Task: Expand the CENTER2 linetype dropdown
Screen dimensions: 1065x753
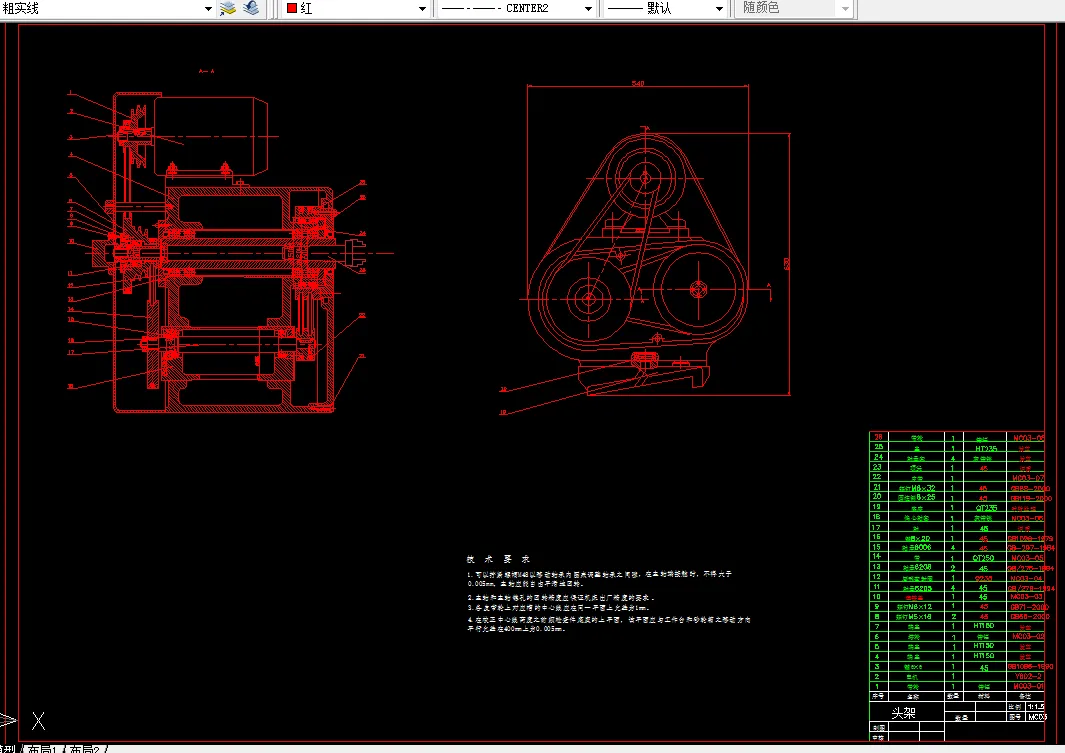Action: point(587,8)
